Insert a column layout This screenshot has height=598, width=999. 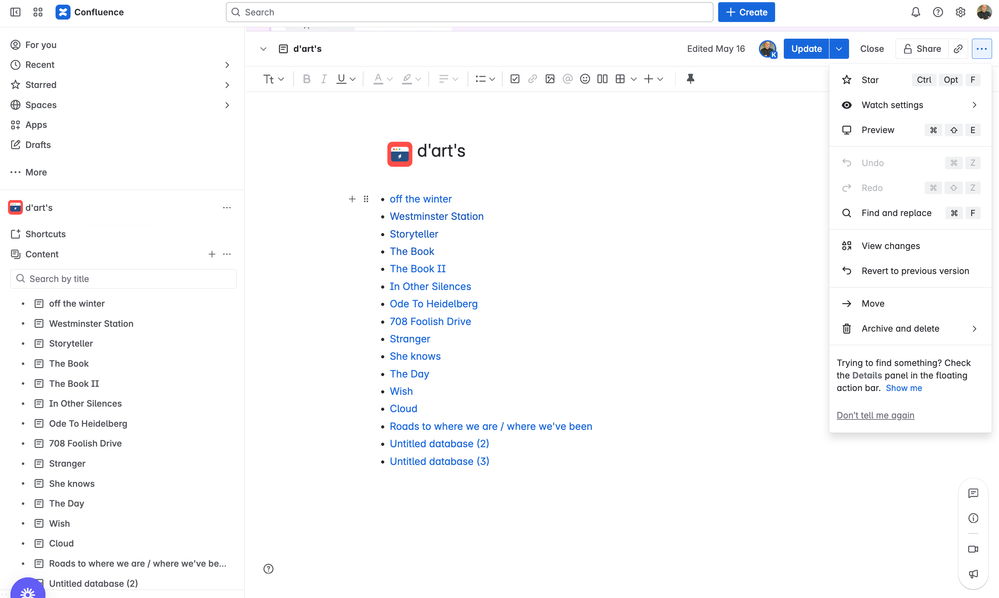click(602, 79)
